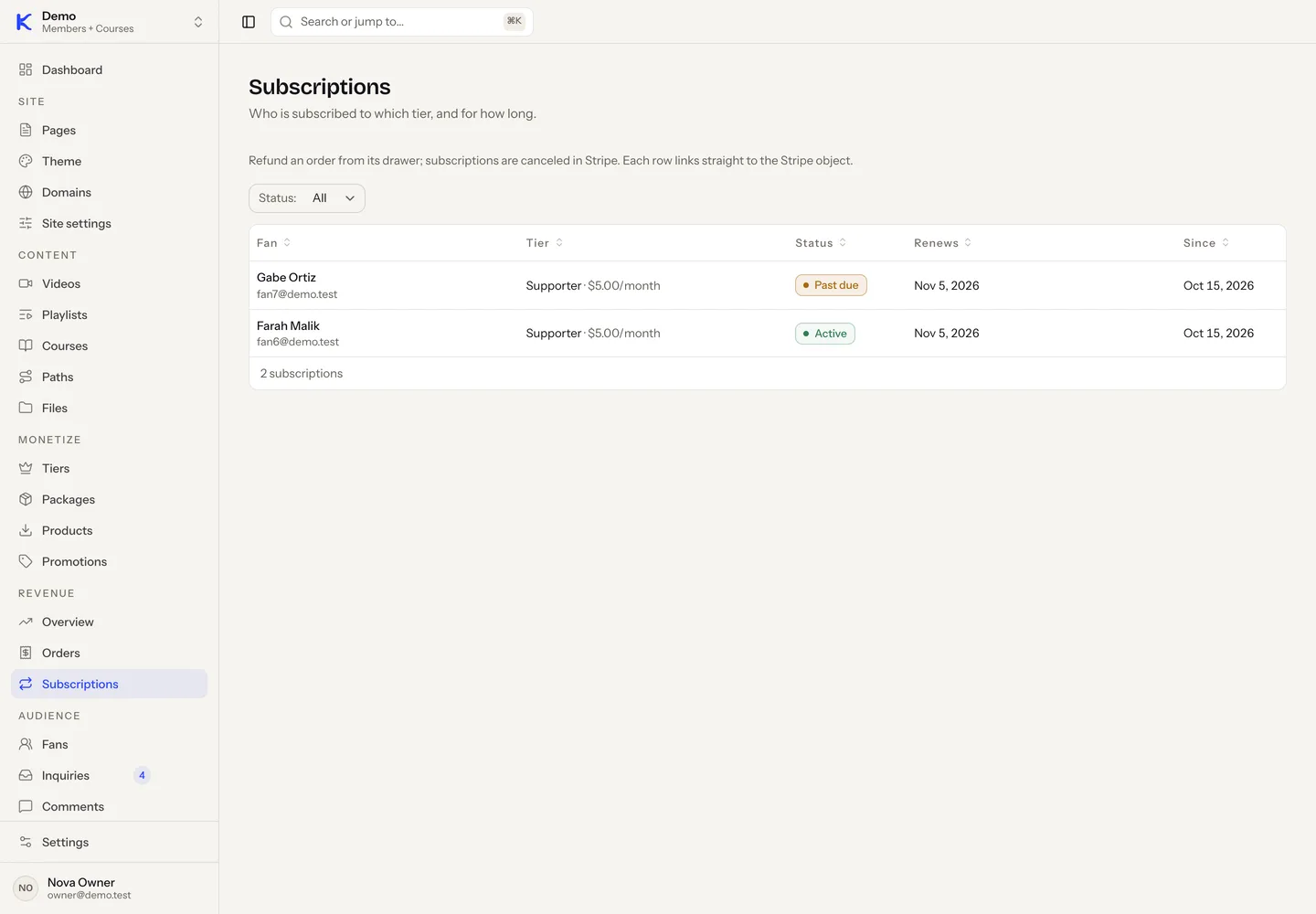The width and height of the screenshot is (1316, 914).
Task: Click the Domains globe icon
Action: pyautogui.click(x=26, y=192)
